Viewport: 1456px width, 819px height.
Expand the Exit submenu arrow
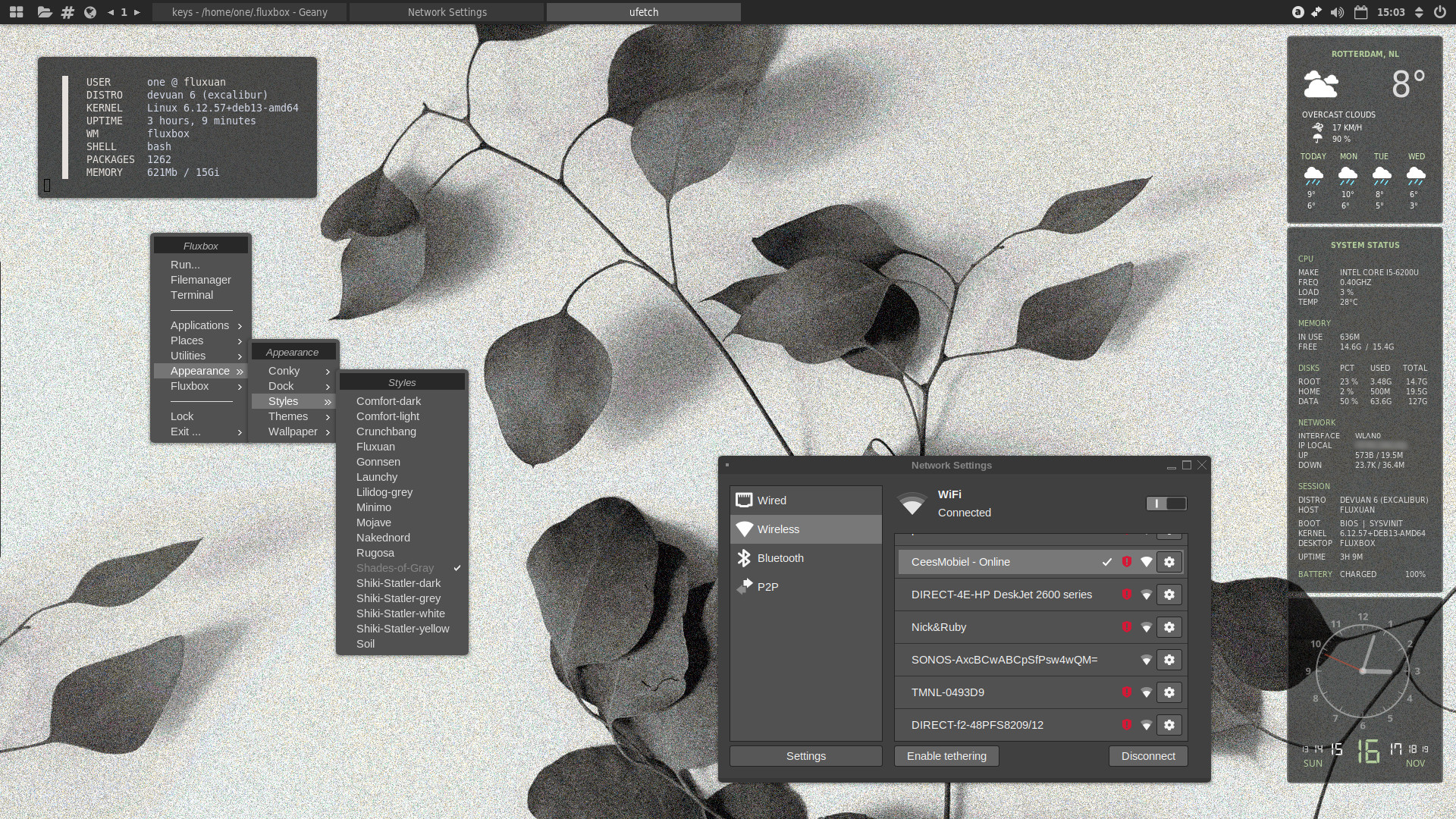pyautogui.click(x=240, y=432)
